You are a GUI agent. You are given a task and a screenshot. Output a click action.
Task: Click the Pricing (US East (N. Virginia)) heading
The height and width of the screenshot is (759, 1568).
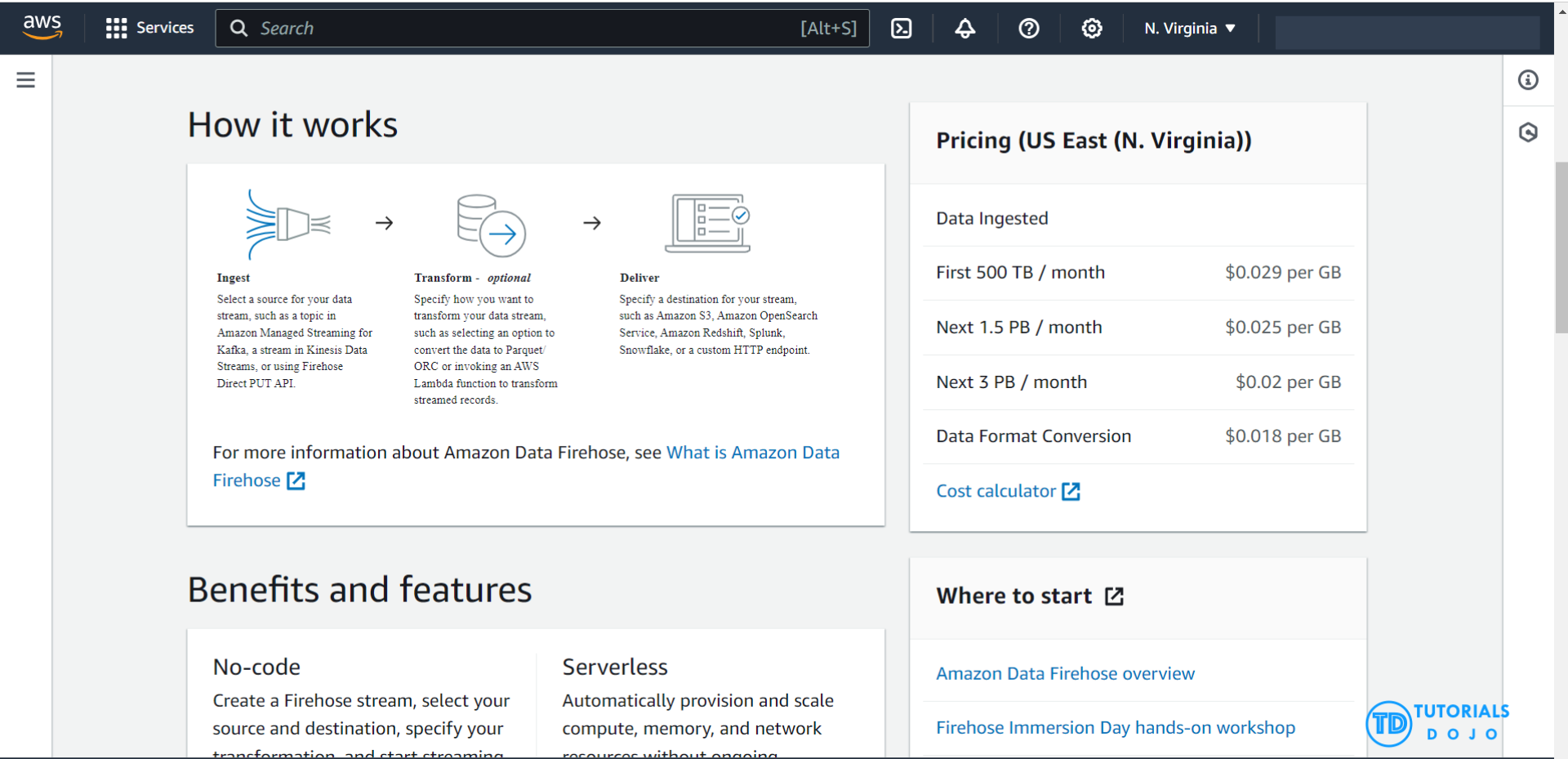[x=1094, y=141]
